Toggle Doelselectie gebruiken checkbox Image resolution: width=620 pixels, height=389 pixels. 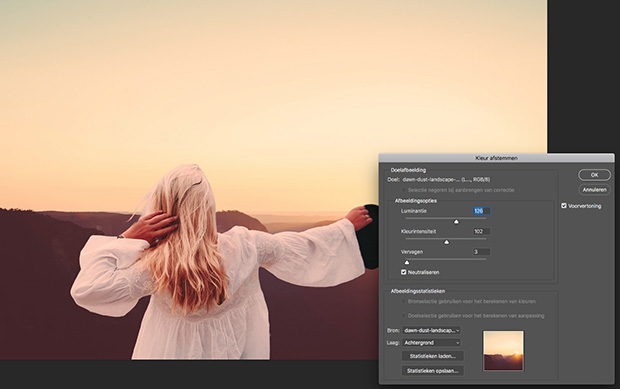click(x=404, y=315)
